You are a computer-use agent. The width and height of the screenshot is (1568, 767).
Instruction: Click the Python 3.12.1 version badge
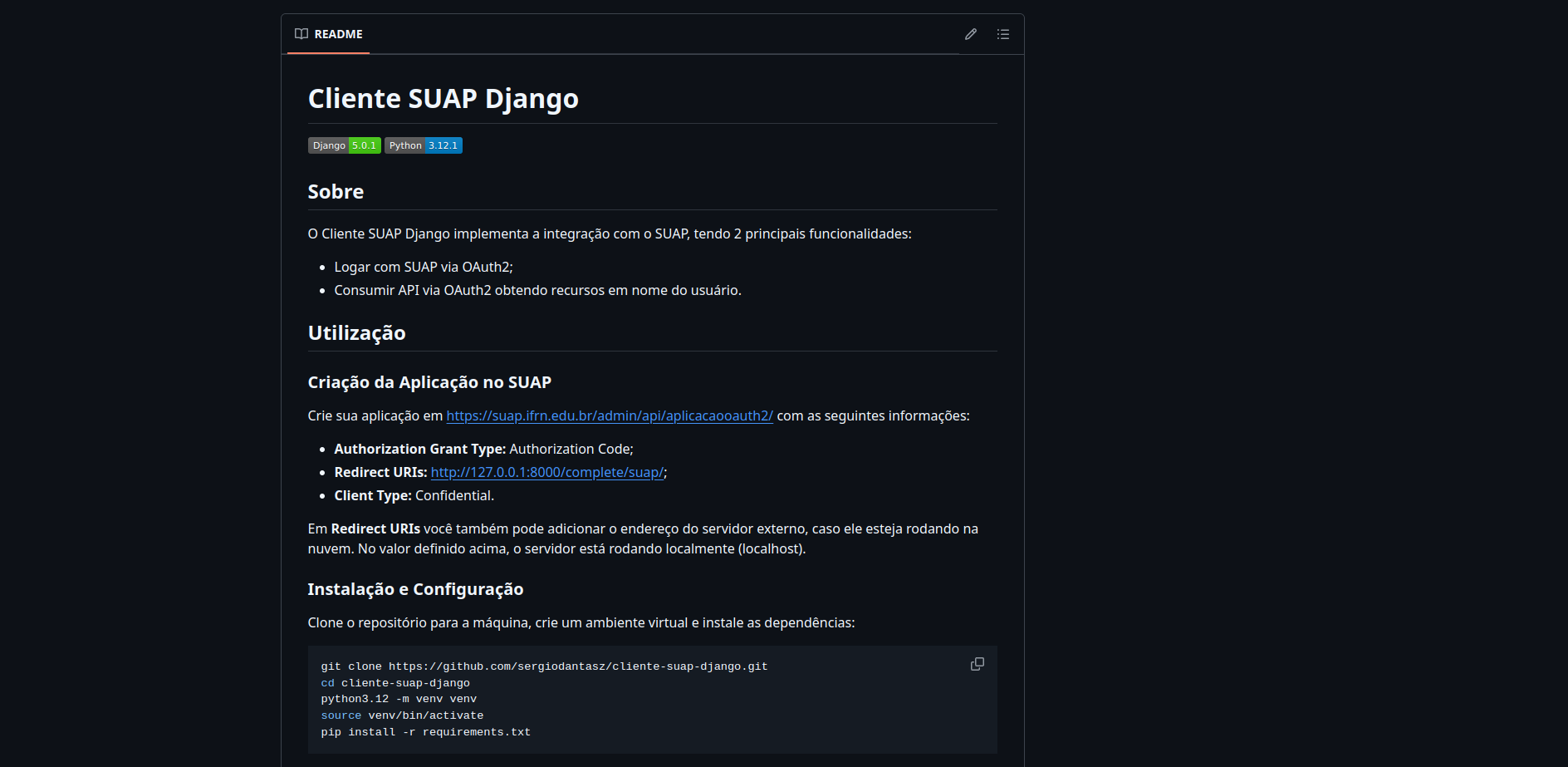coord(424,145)
